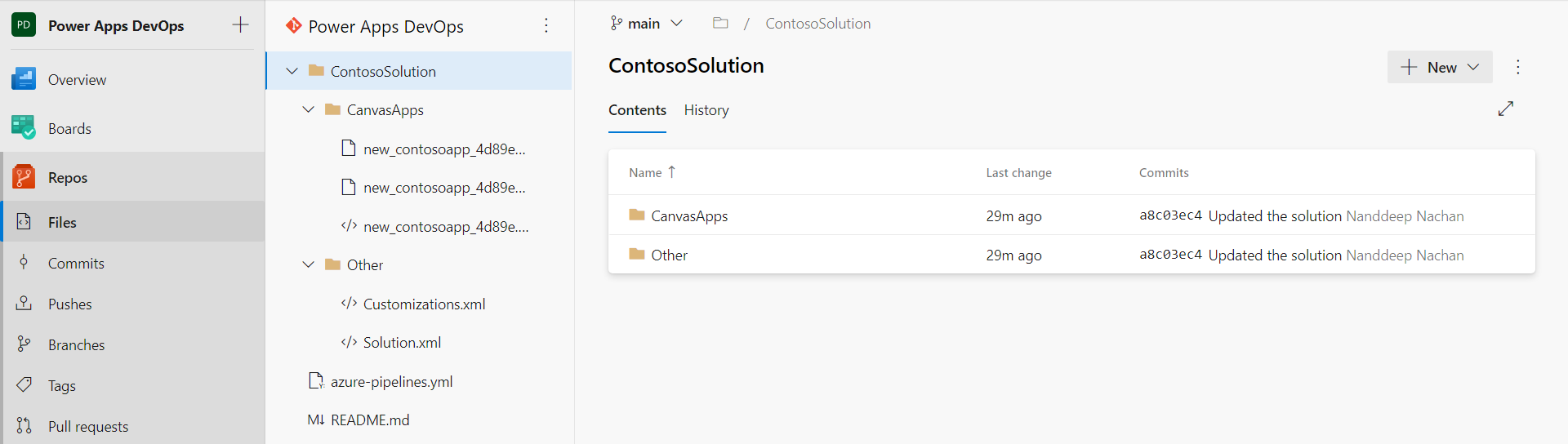Switch to the History tab
1568x444 pixels.
tap(706, 110)
